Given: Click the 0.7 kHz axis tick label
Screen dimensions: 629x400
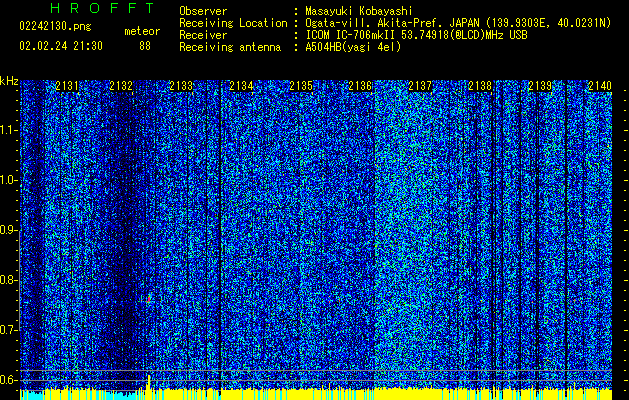Looking at the screenshot, I should point(9,330).
